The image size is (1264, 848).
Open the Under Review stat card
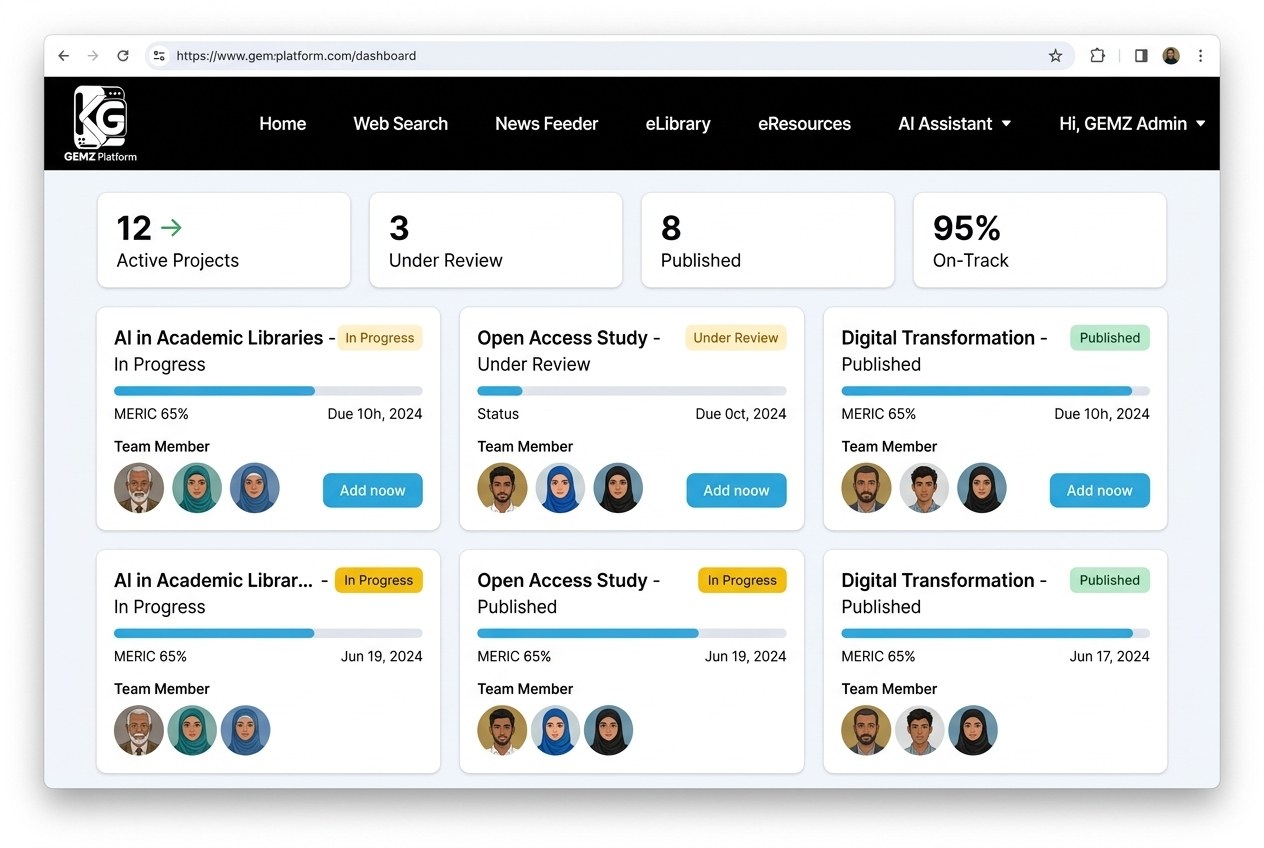[496, 240]
